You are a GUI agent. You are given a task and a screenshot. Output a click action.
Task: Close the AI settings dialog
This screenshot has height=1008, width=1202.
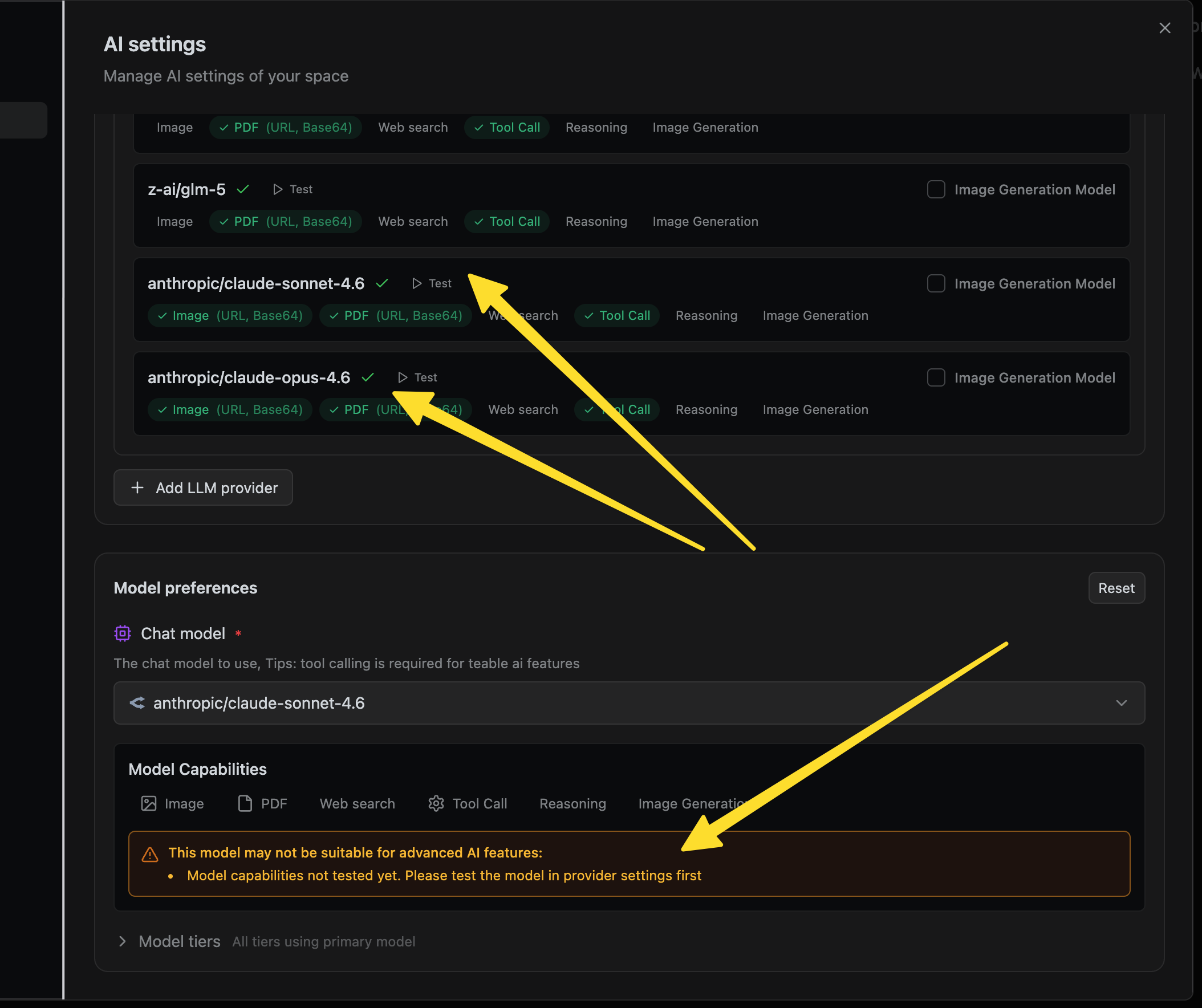pyautogui.click(x=1164, y=28)
